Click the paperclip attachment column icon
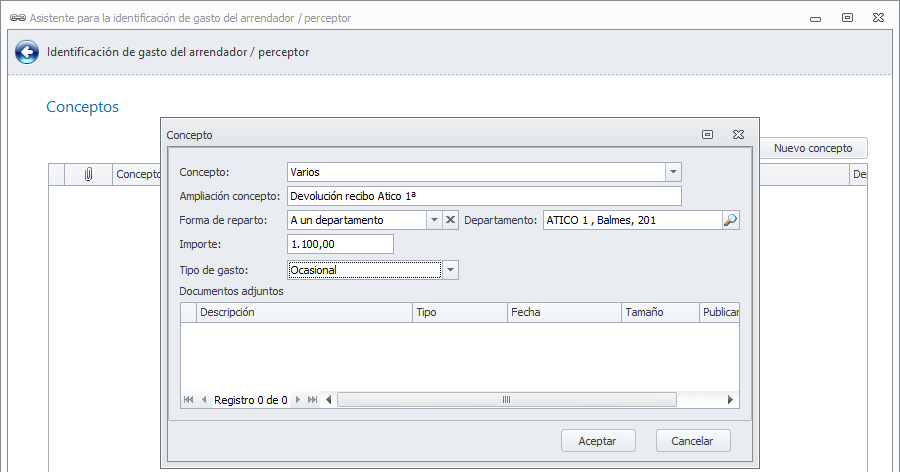The image size is (900, 472). pyautogui.click(x=88, y=175)
